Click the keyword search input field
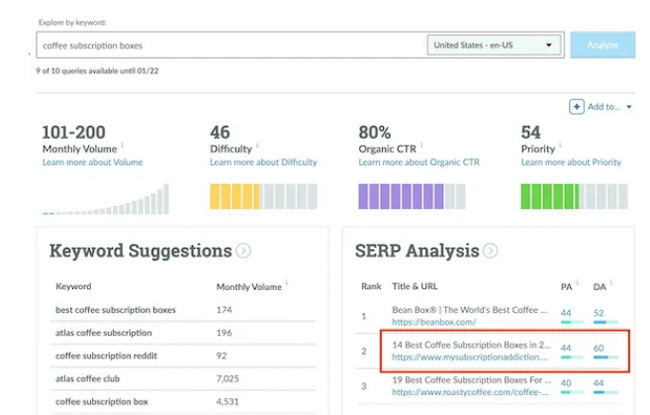 230,45
